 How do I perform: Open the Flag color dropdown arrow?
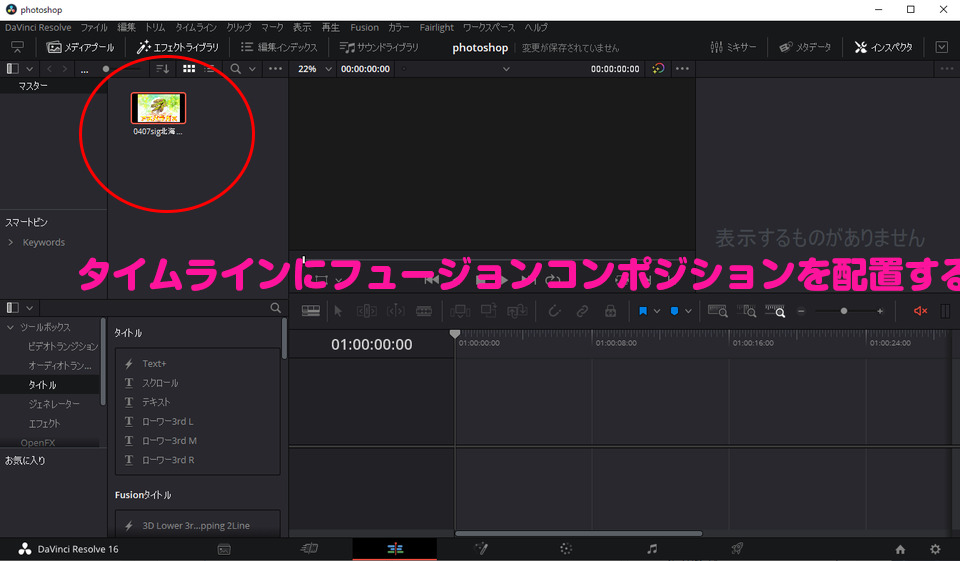coord(657,311)
